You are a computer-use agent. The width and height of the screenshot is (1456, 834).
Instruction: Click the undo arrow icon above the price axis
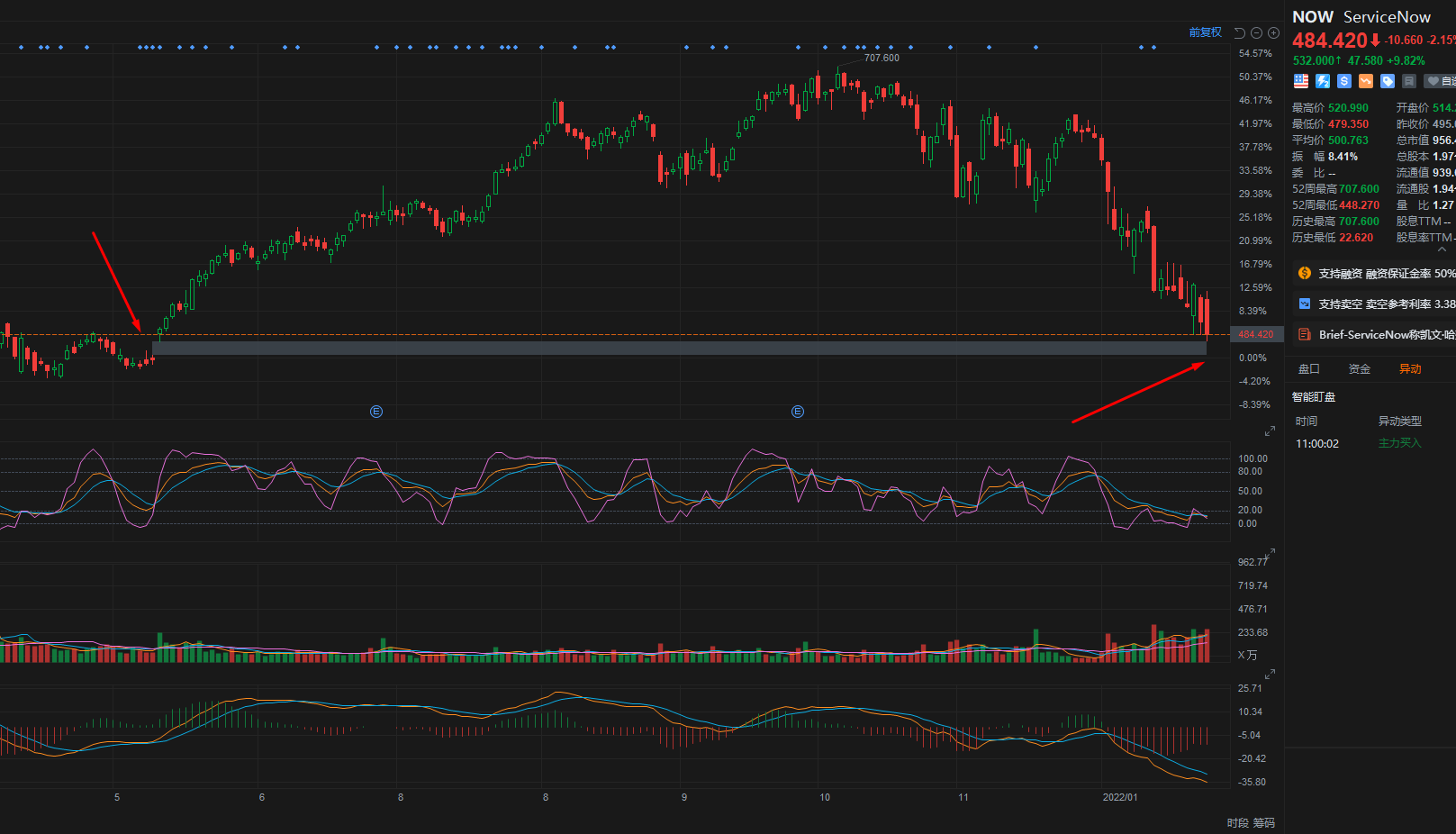point(1239,33)
